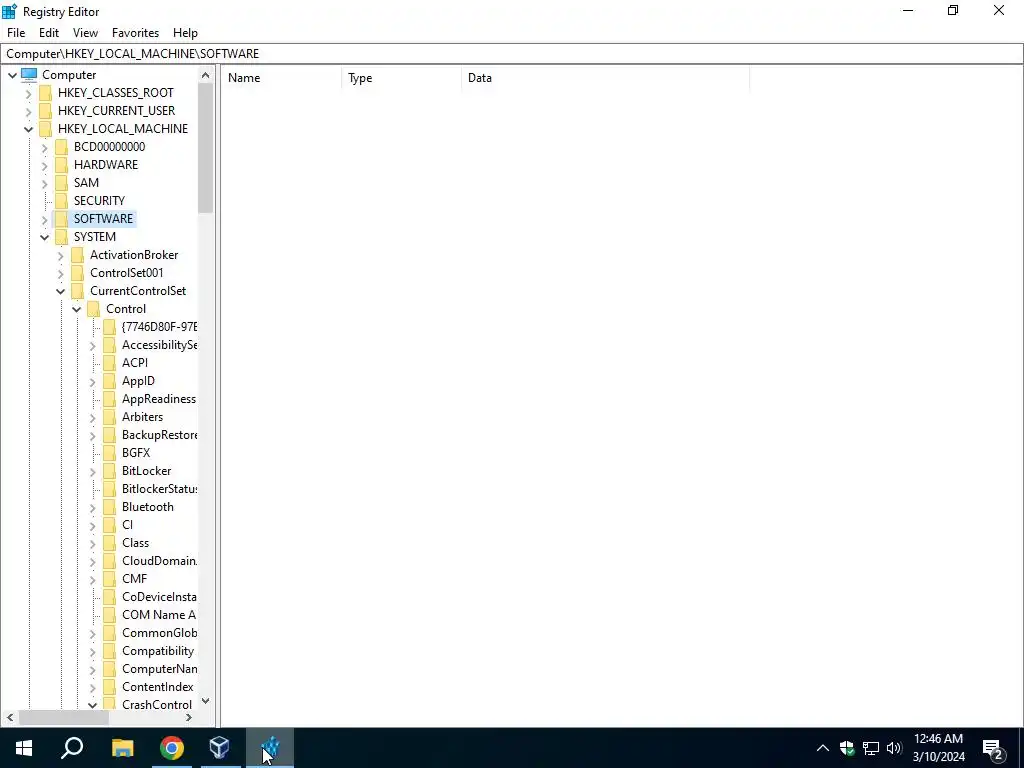This screenshot has height=768, width=1024.
Task: Click the SAM folder icon
Action: tap(61, 183)
